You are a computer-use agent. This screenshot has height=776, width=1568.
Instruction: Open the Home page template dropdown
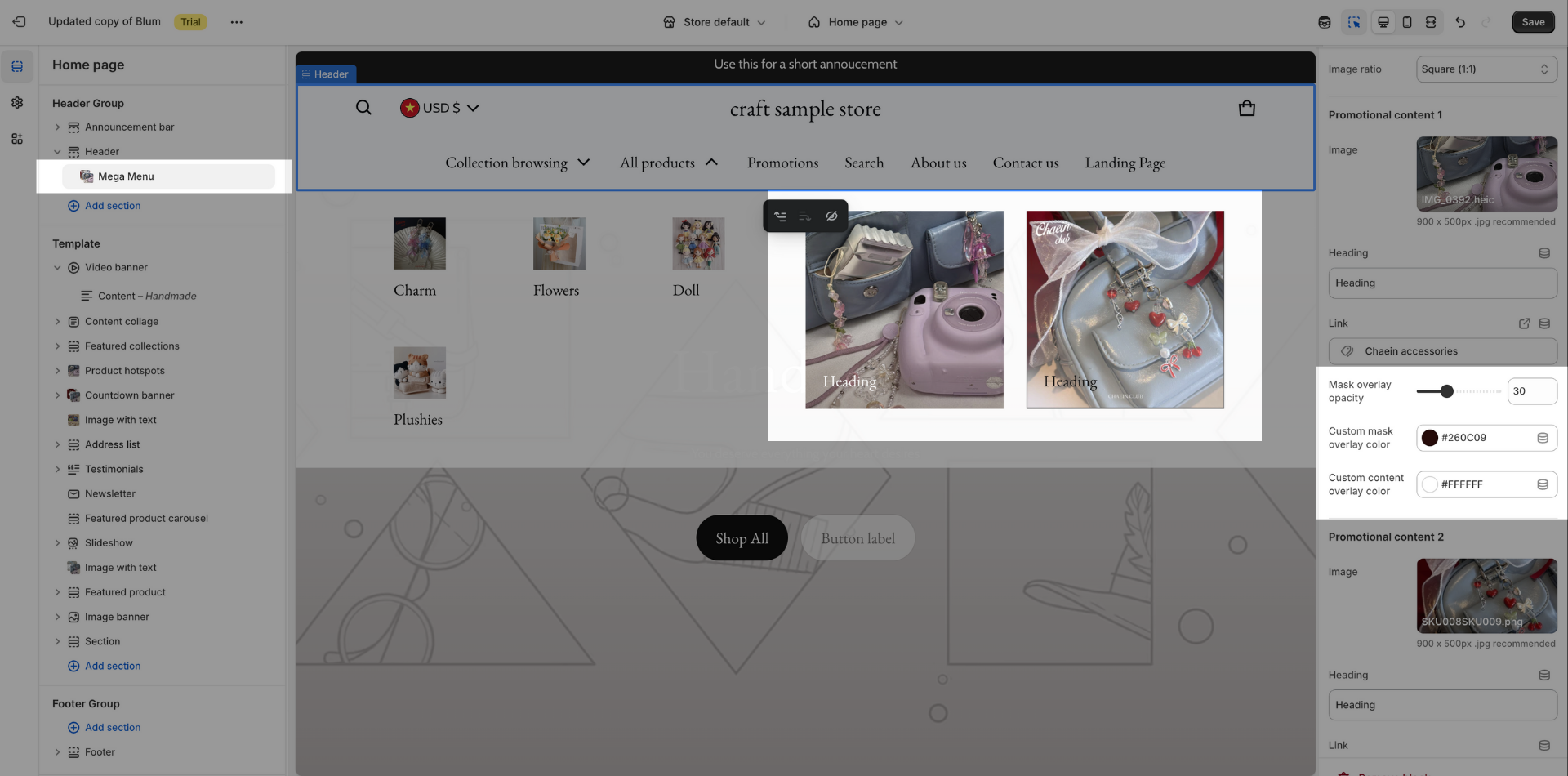tap(856, 22)
